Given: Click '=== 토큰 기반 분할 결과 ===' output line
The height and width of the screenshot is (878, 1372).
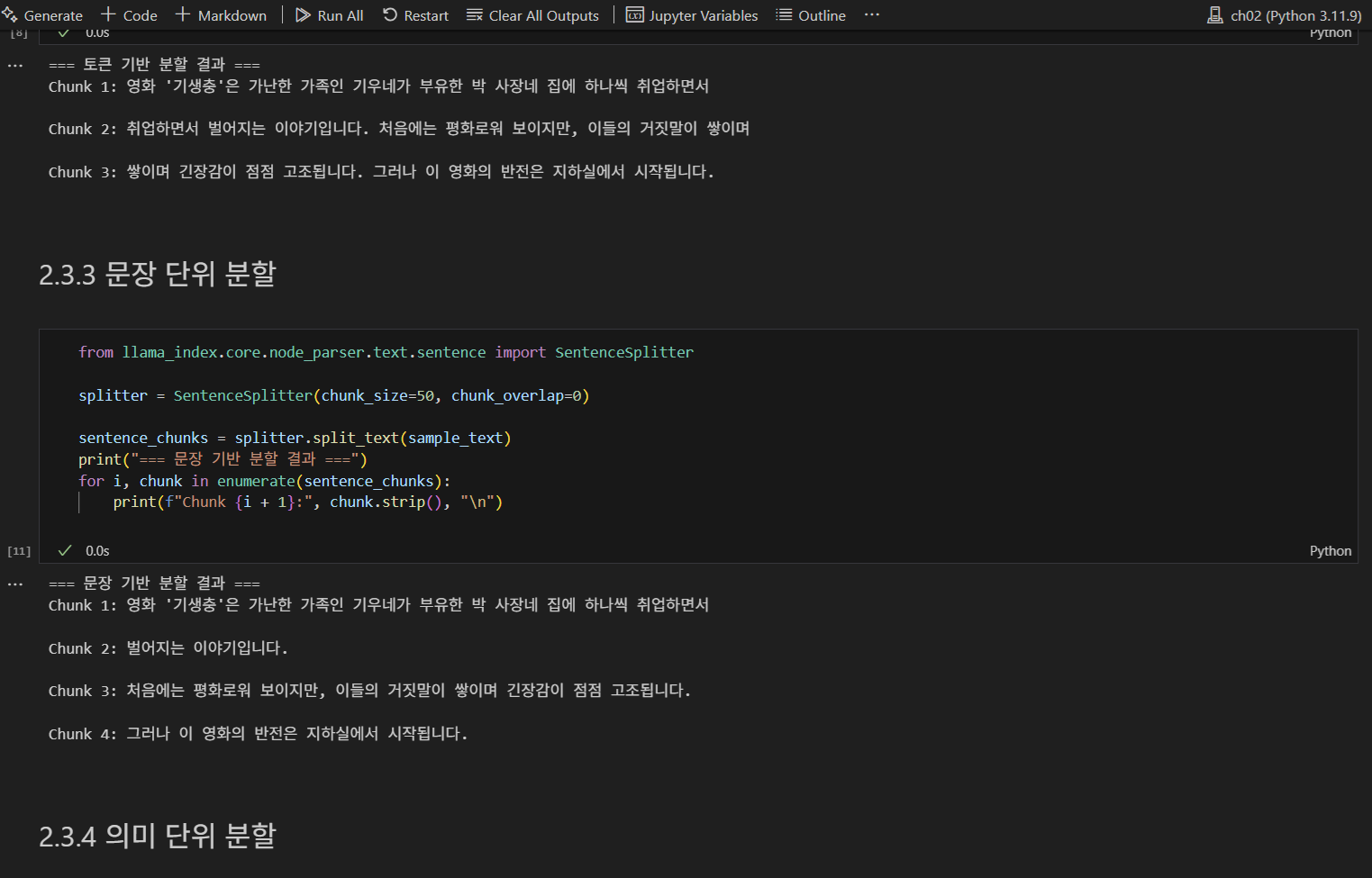Looking at the screenshot, I should [x=154, y=65].
